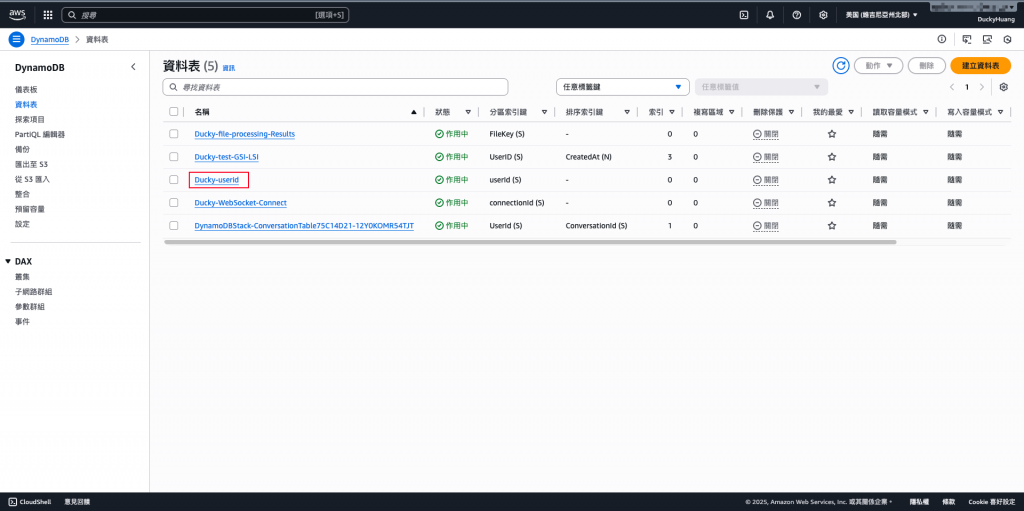Open the AWS home logo
This screenshot has height=511, width=1024.
point(17,14)
